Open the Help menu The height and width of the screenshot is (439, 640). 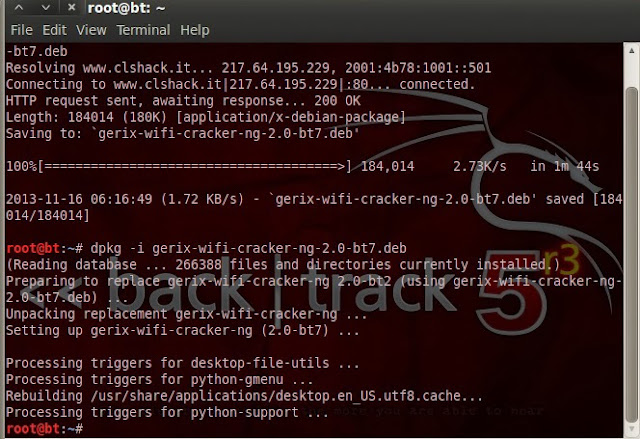[195, 30]
